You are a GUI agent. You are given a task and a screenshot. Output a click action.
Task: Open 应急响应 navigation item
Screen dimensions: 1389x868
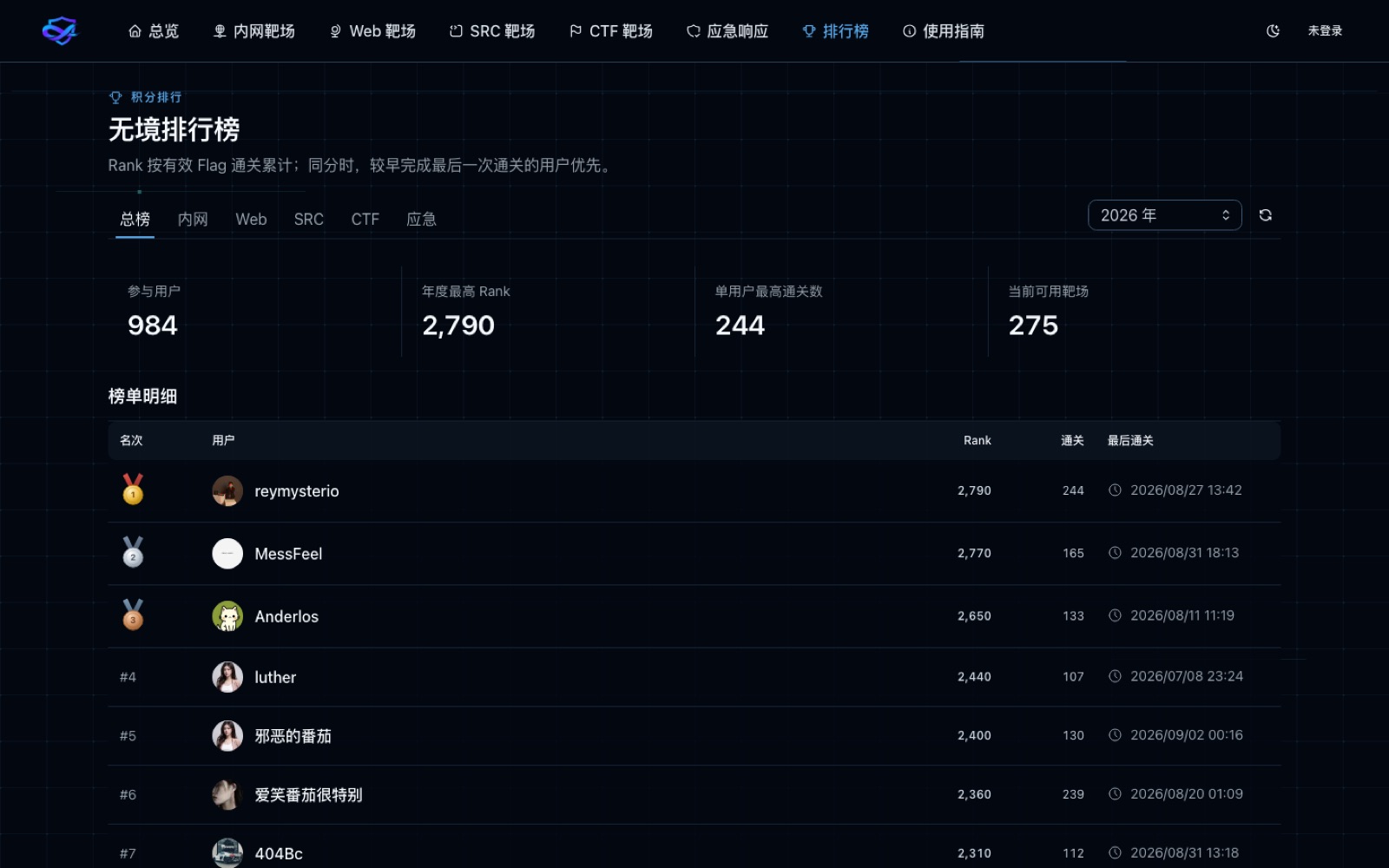[x=727, y=31]
